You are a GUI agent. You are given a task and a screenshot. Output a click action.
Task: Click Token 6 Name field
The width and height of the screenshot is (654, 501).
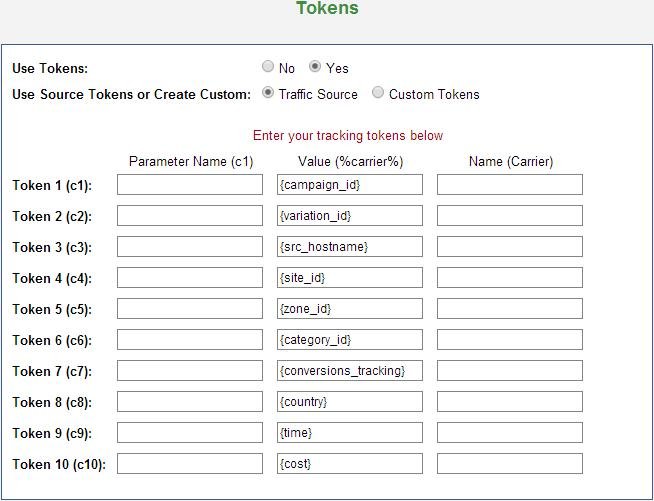510,340
